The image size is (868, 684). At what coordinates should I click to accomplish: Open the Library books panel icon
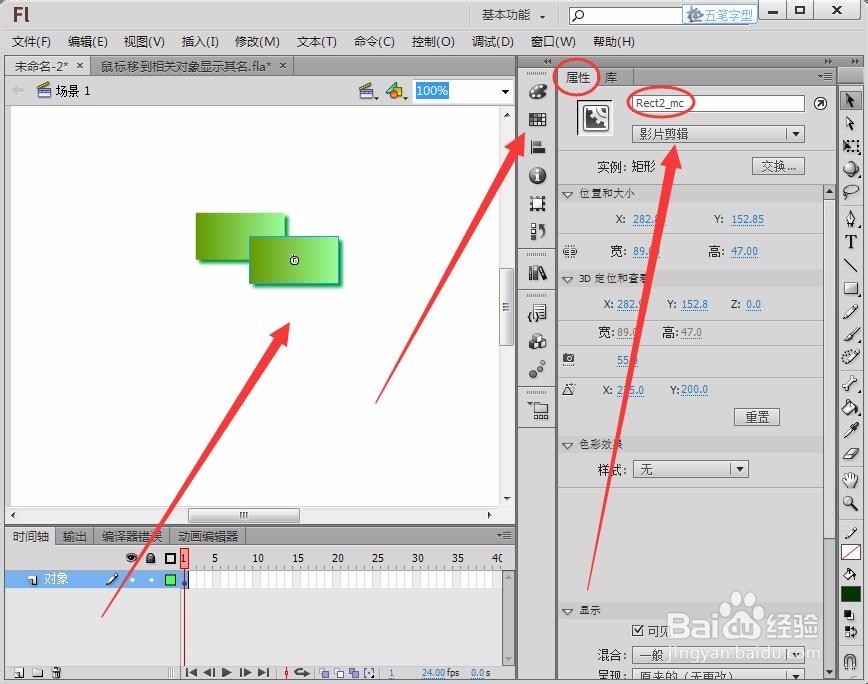[x=537, y=273]
